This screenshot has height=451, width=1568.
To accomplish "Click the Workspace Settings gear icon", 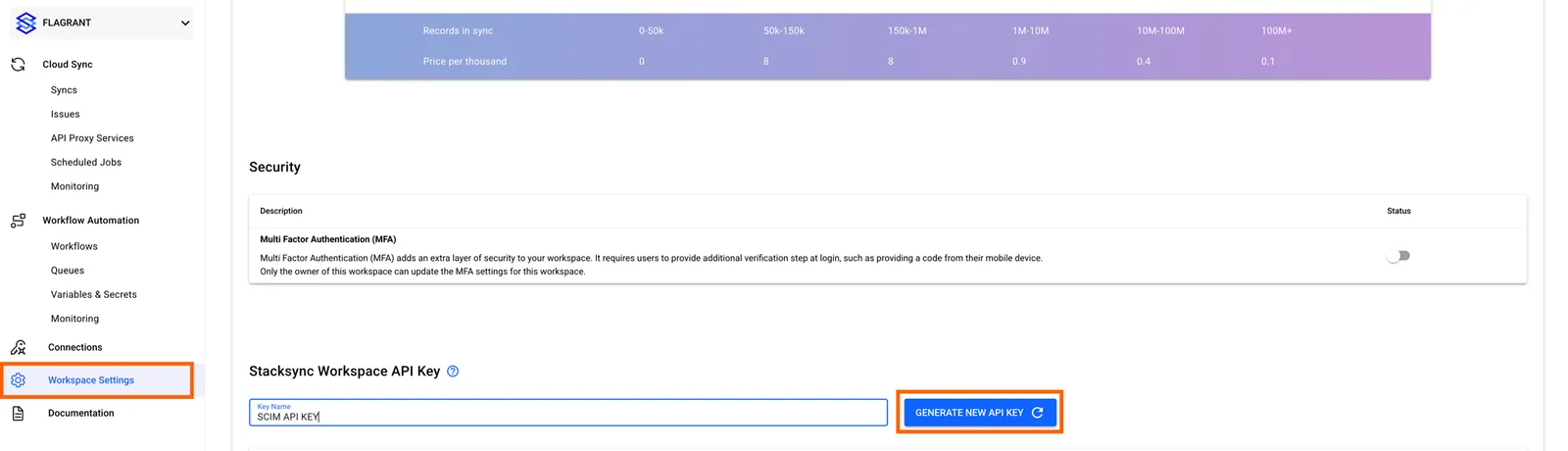I will click(x=18, y=380).
